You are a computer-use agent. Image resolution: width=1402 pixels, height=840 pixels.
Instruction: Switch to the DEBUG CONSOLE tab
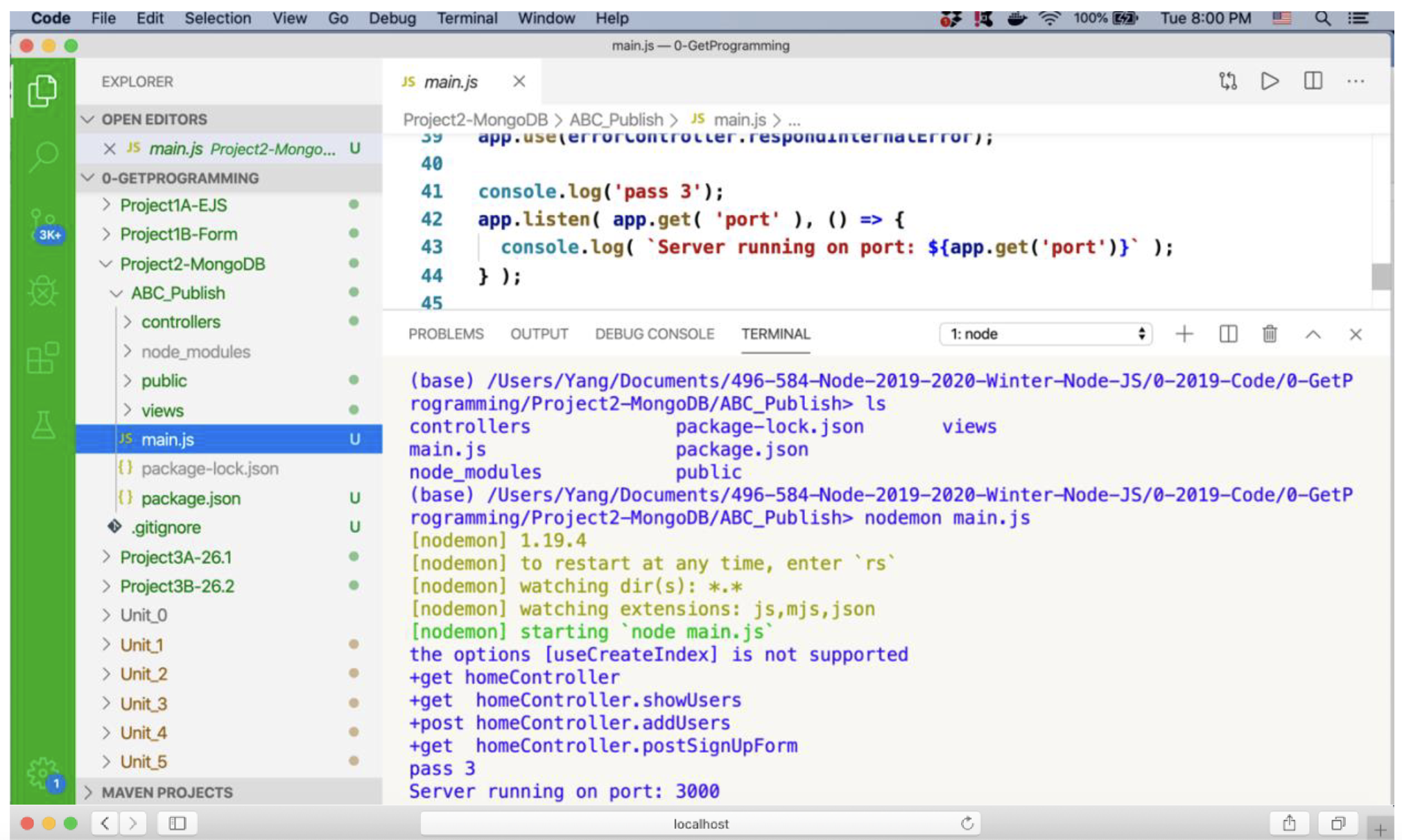coord(654,334)
